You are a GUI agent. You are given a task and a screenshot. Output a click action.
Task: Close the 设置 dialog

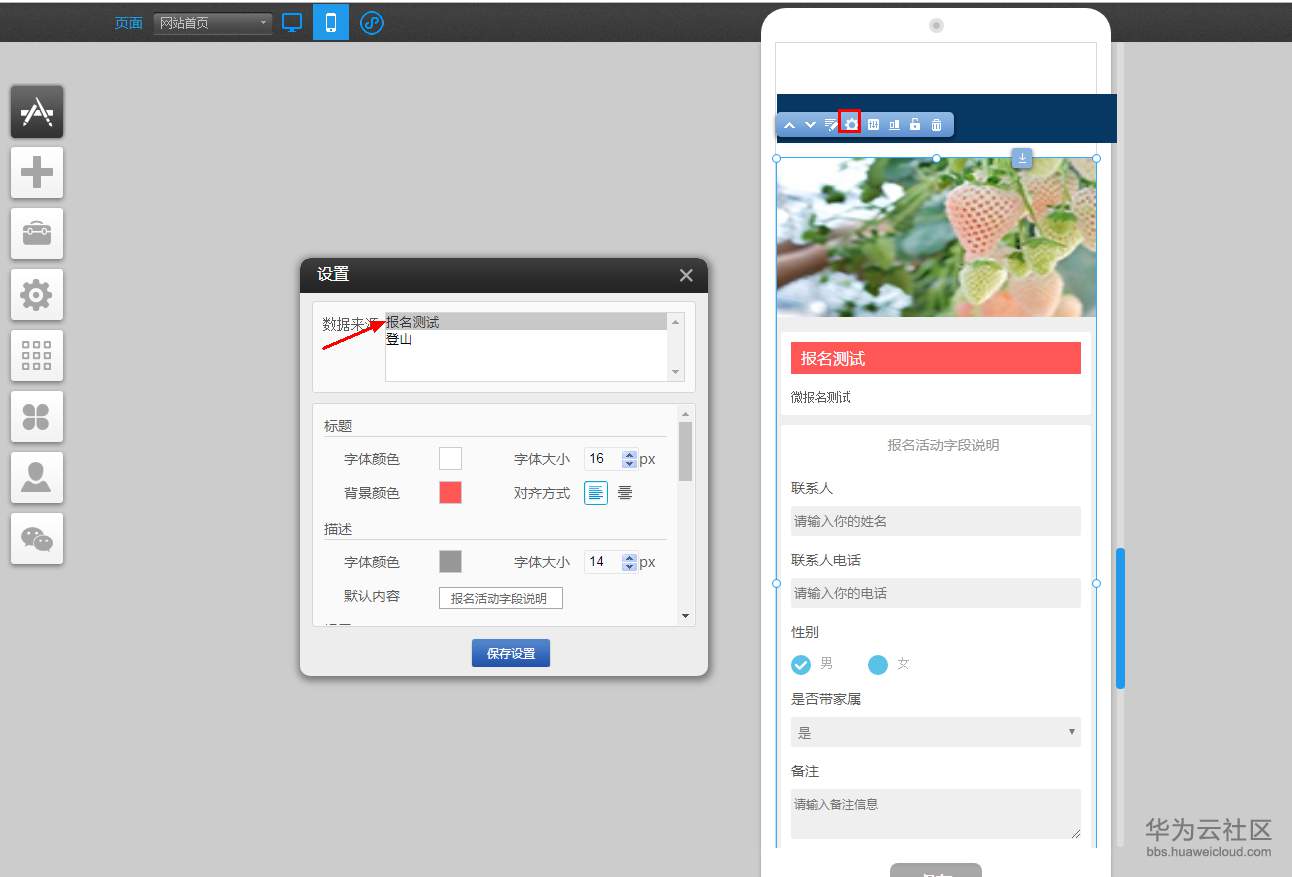686,275
